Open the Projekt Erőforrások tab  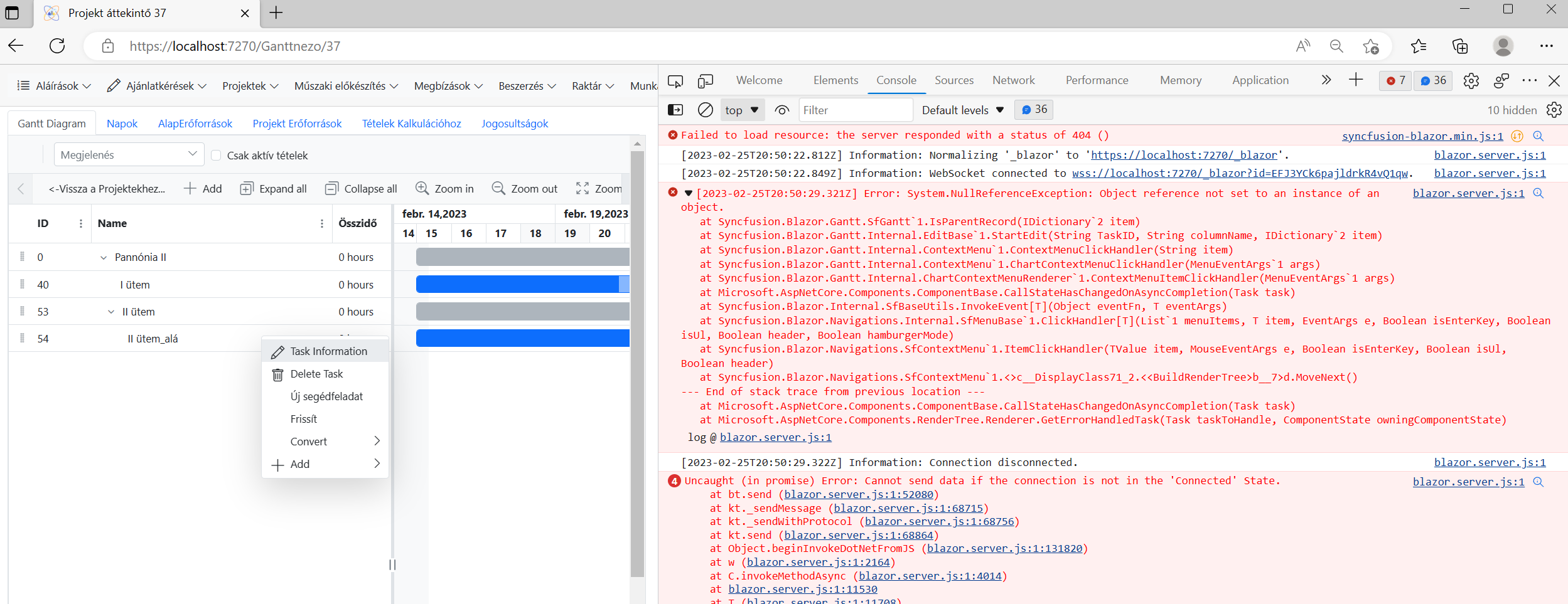(297, 124)
